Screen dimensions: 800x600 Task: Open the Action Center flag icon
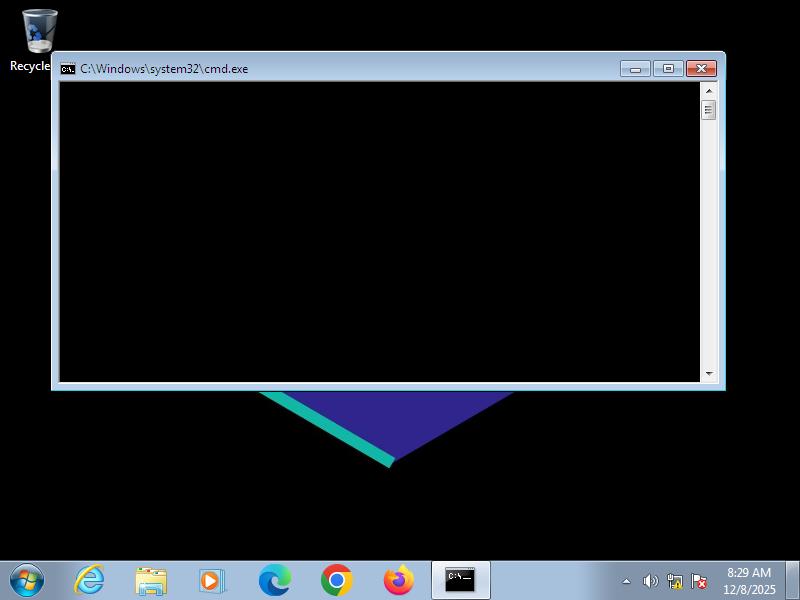pos(699,581)
